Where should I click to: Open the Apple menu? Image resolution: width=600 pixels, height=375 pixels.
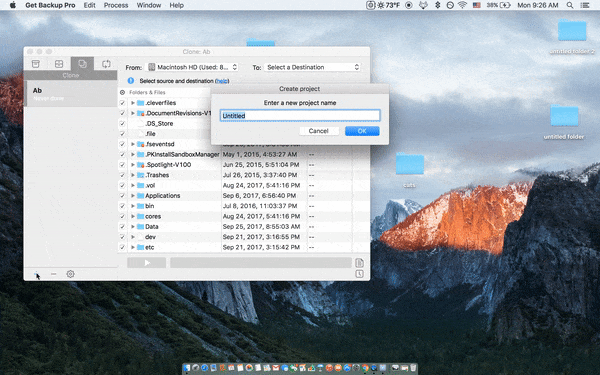[x=13, y=5]
